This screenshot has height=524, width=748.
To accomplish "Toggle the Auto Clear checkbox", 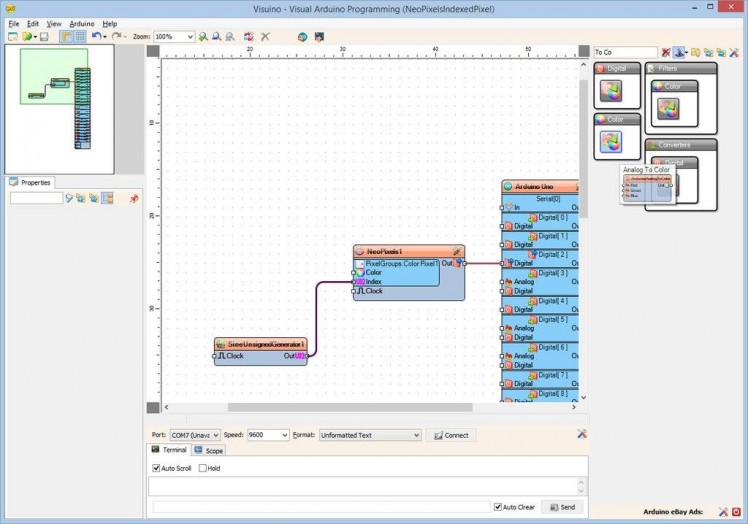I will pyautogui.click(x=498, y=507).
